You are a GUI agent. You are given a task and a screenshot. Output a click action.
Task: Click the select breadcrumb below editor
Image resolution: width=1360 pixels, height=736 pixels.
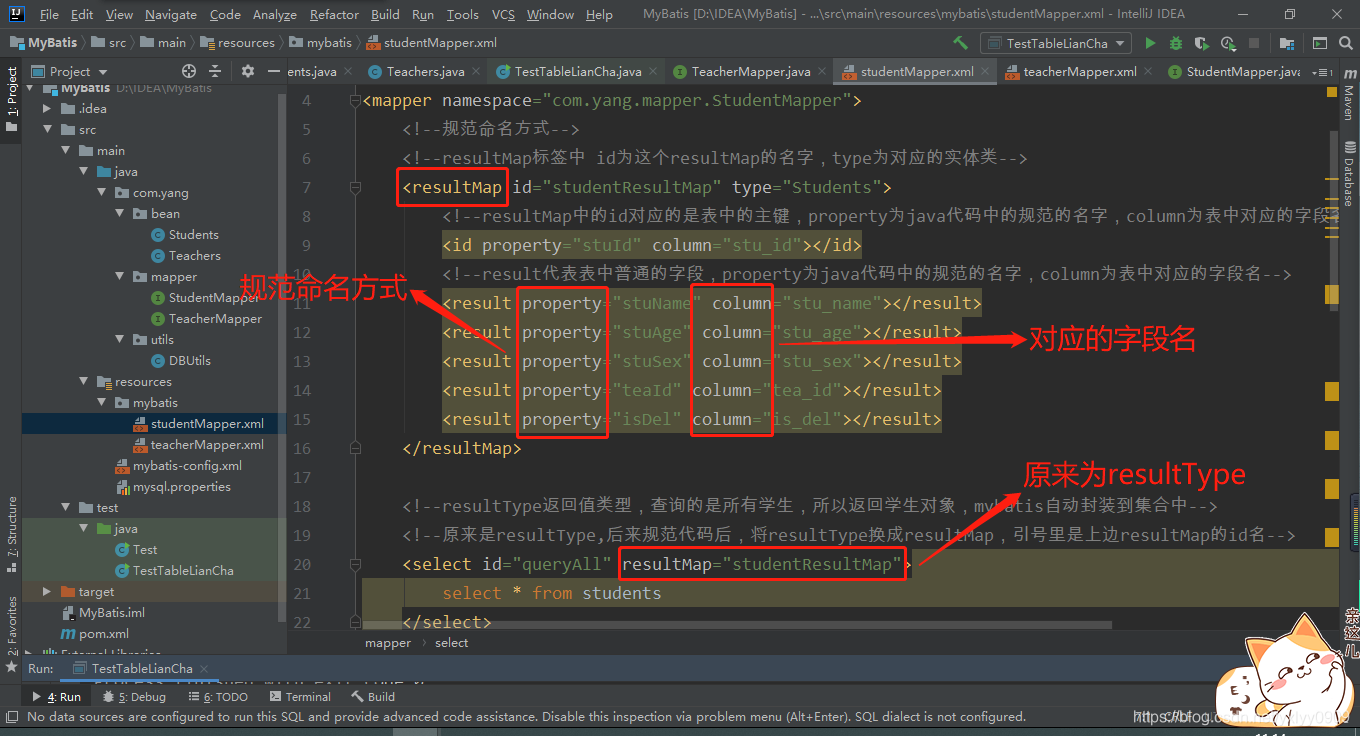[452, 643]
